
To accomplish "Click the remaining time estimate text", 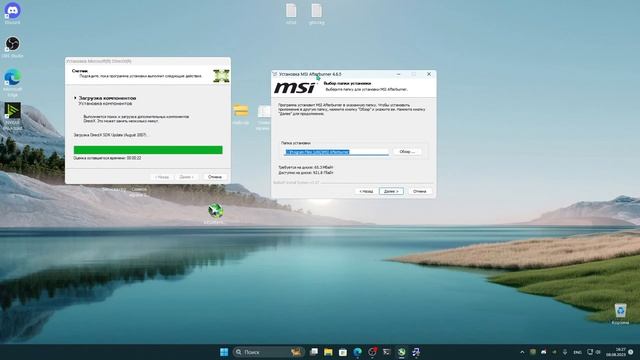I will 107,158.
